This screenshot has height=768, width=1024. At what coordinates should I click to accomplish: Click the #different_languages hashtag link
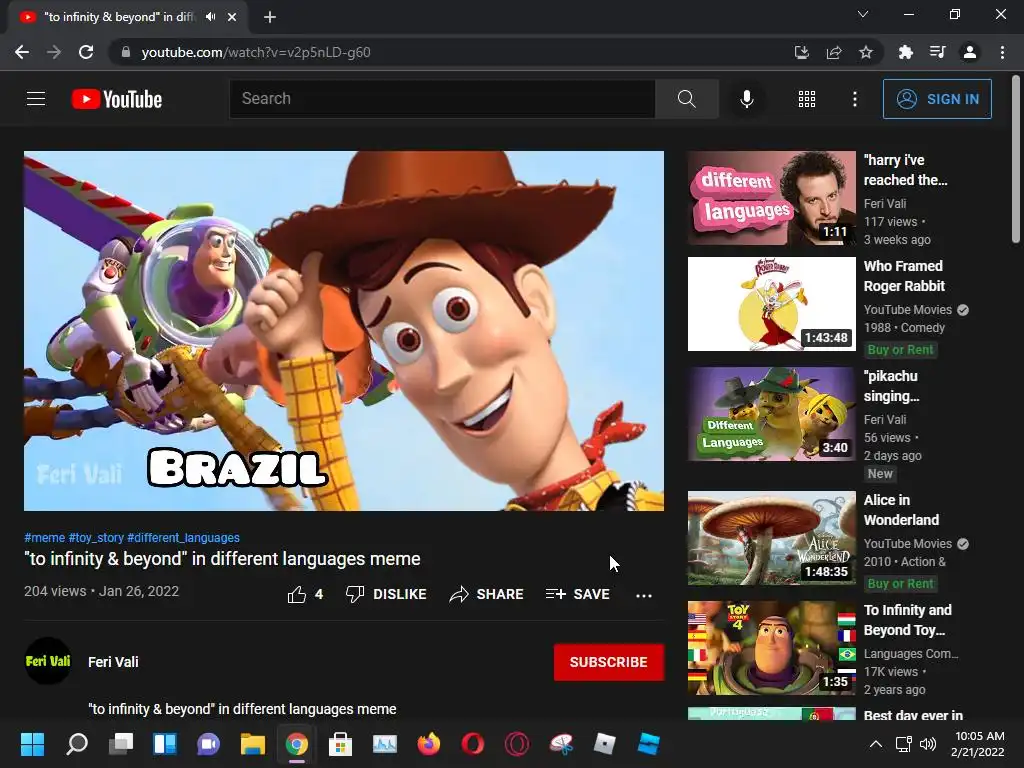pos(184,537)
